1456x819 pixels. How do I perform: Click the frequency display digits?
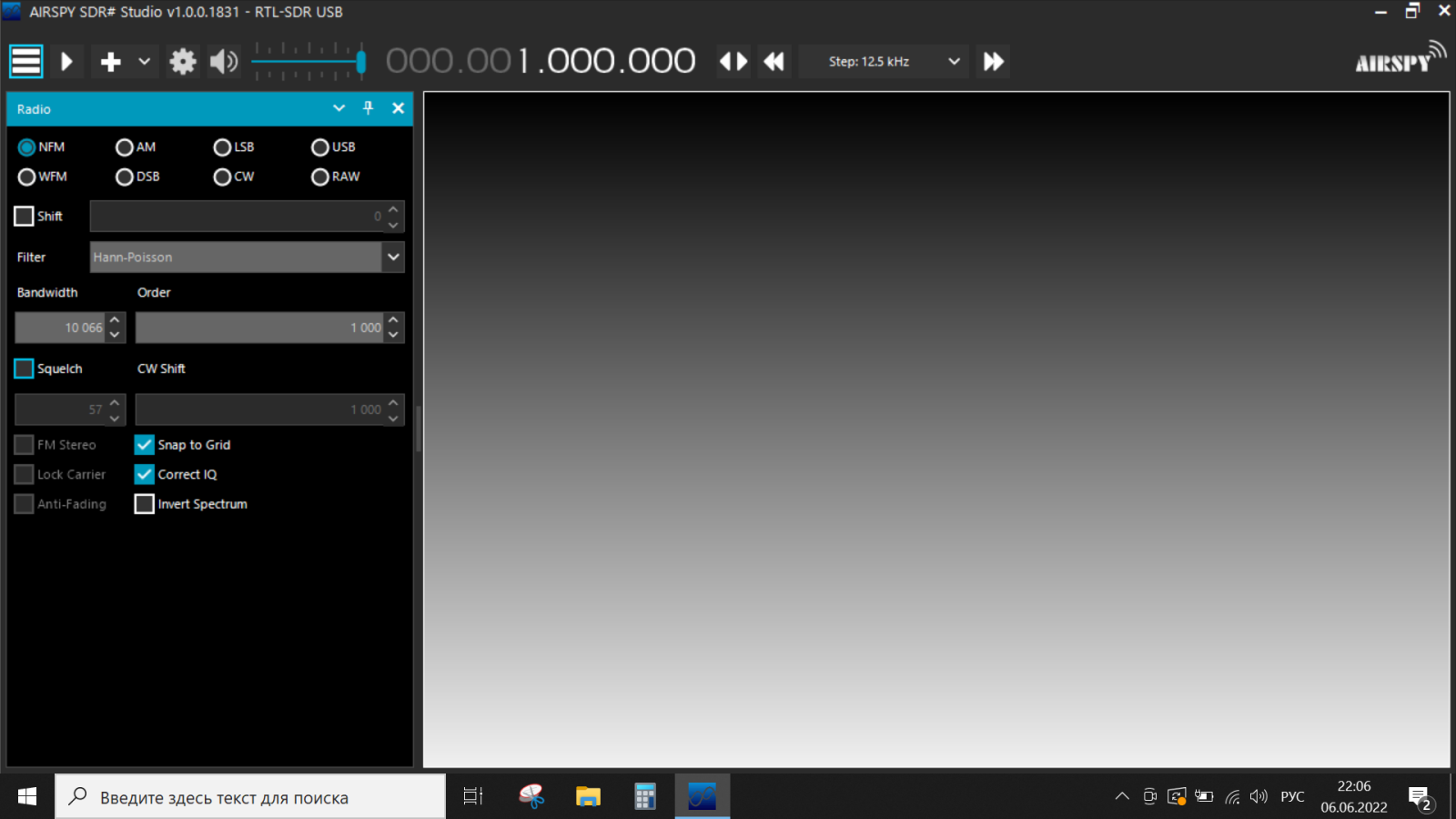[x=541, y=61]
